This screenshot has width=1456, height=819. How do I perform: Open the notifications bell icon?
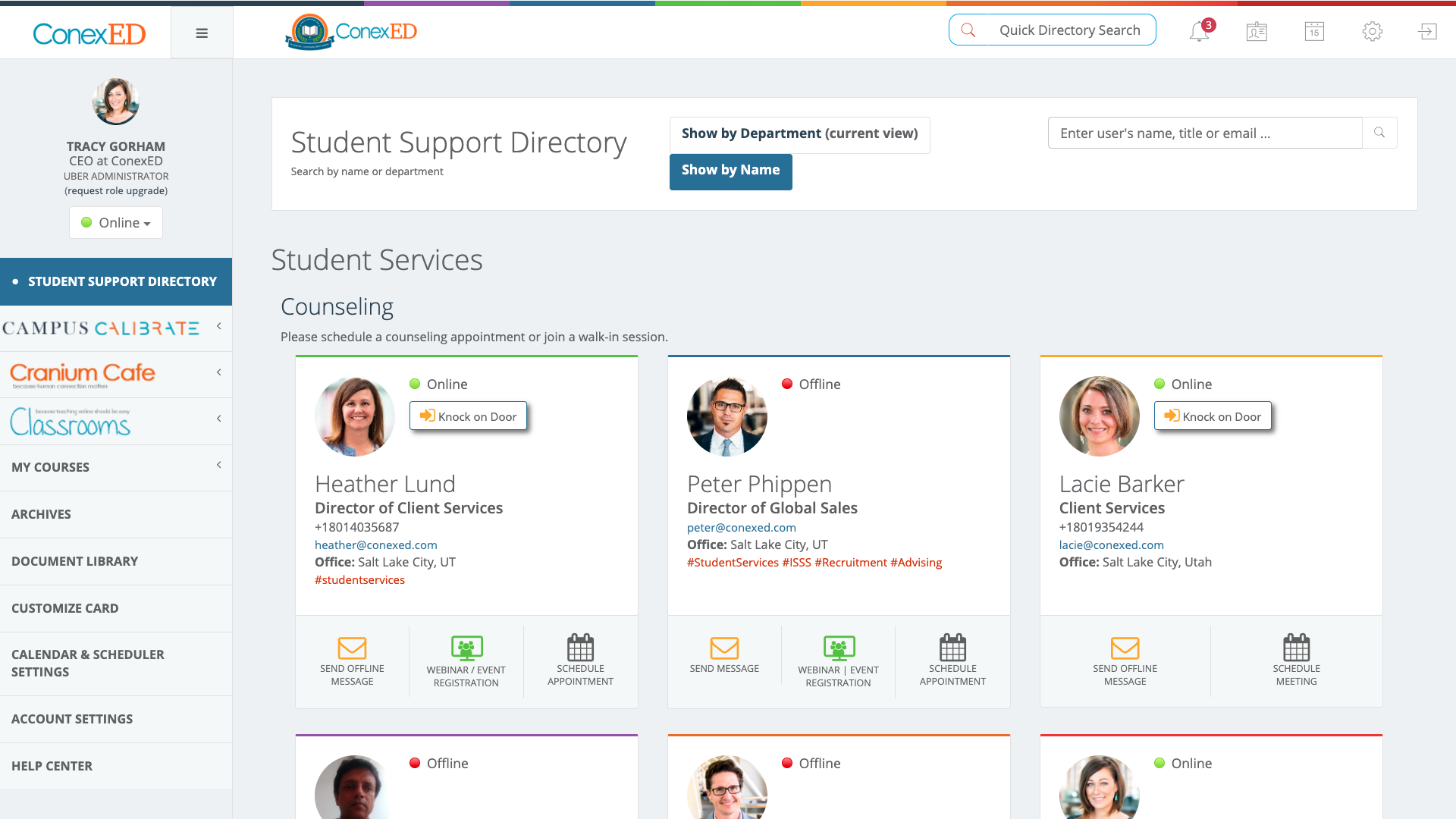pos(1199,32)
